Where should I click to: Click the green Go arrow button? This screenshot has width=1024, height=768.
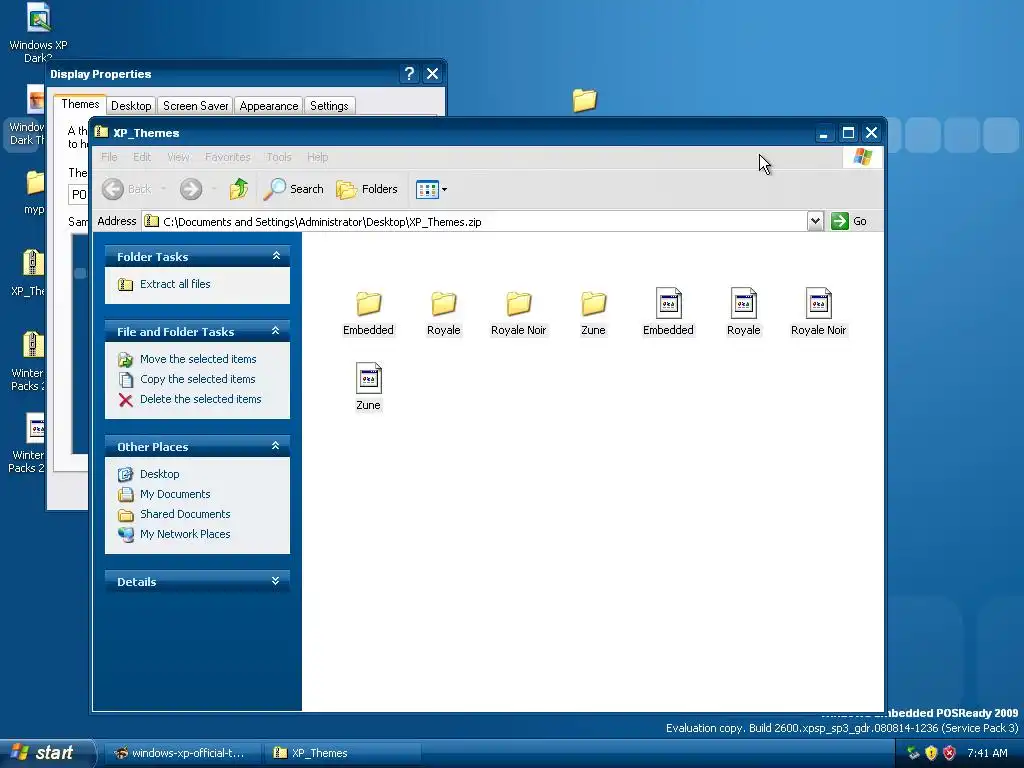point(840,221)
